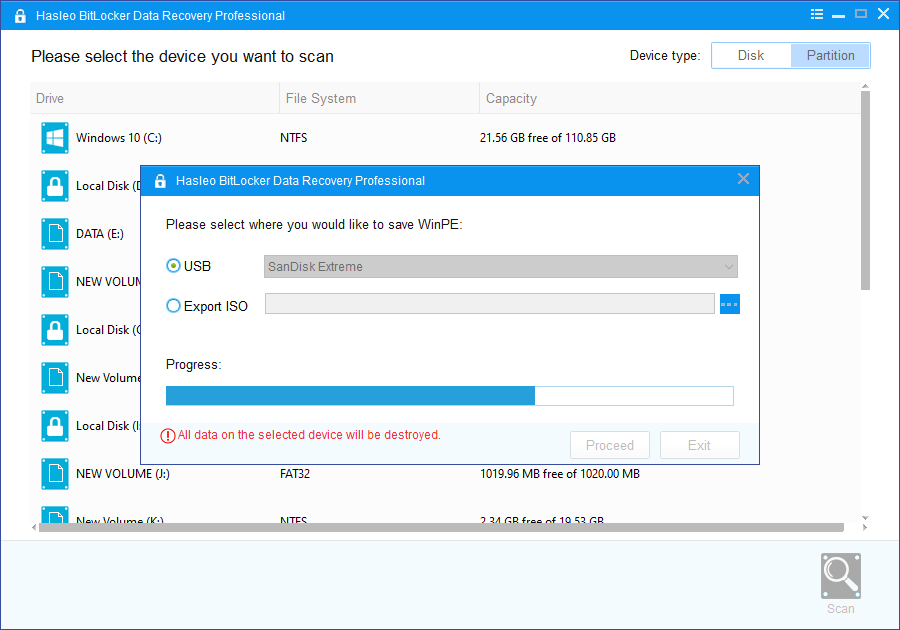
Task: Click the Proceed button
Action: coord(610,445)
